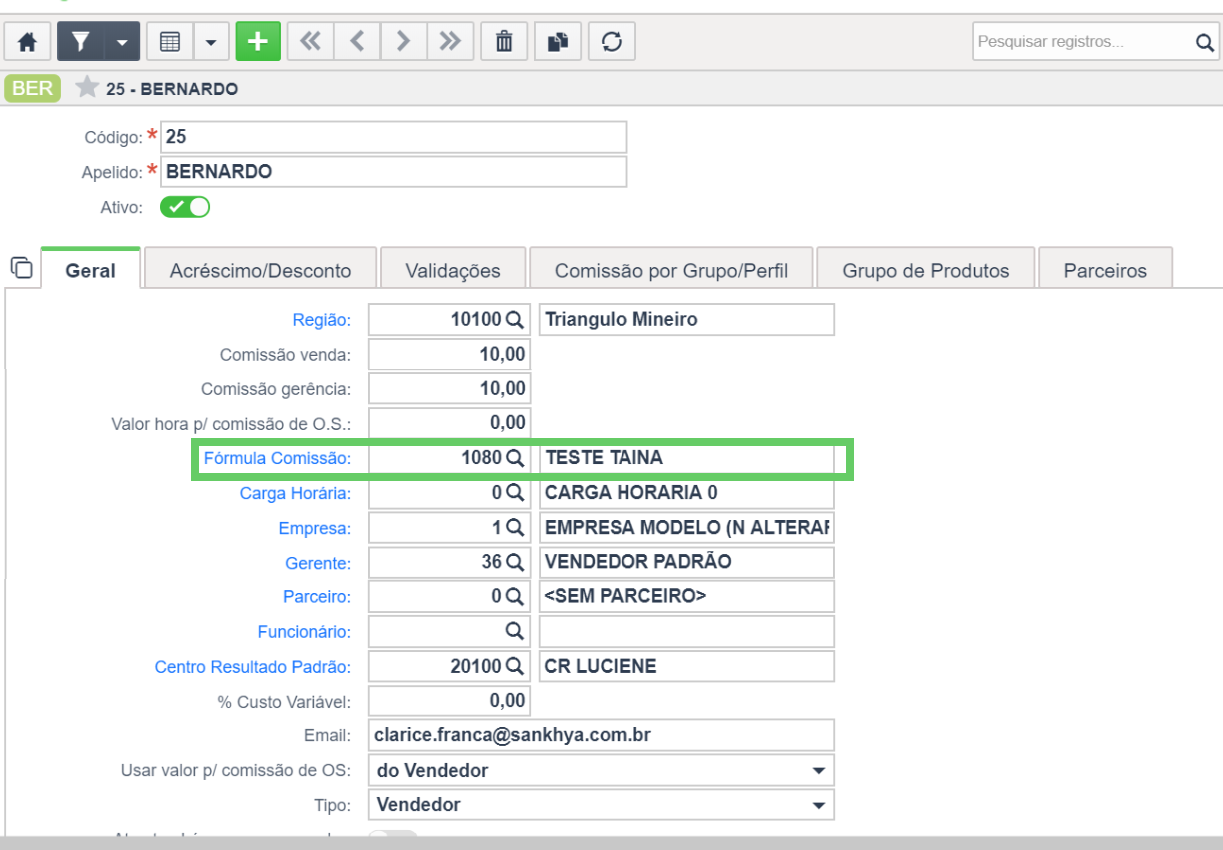Image resolution: width=1223 pixels, height=850 pixels.
Task: Add a new record with green plus
Action: click(x=258, y=42)
